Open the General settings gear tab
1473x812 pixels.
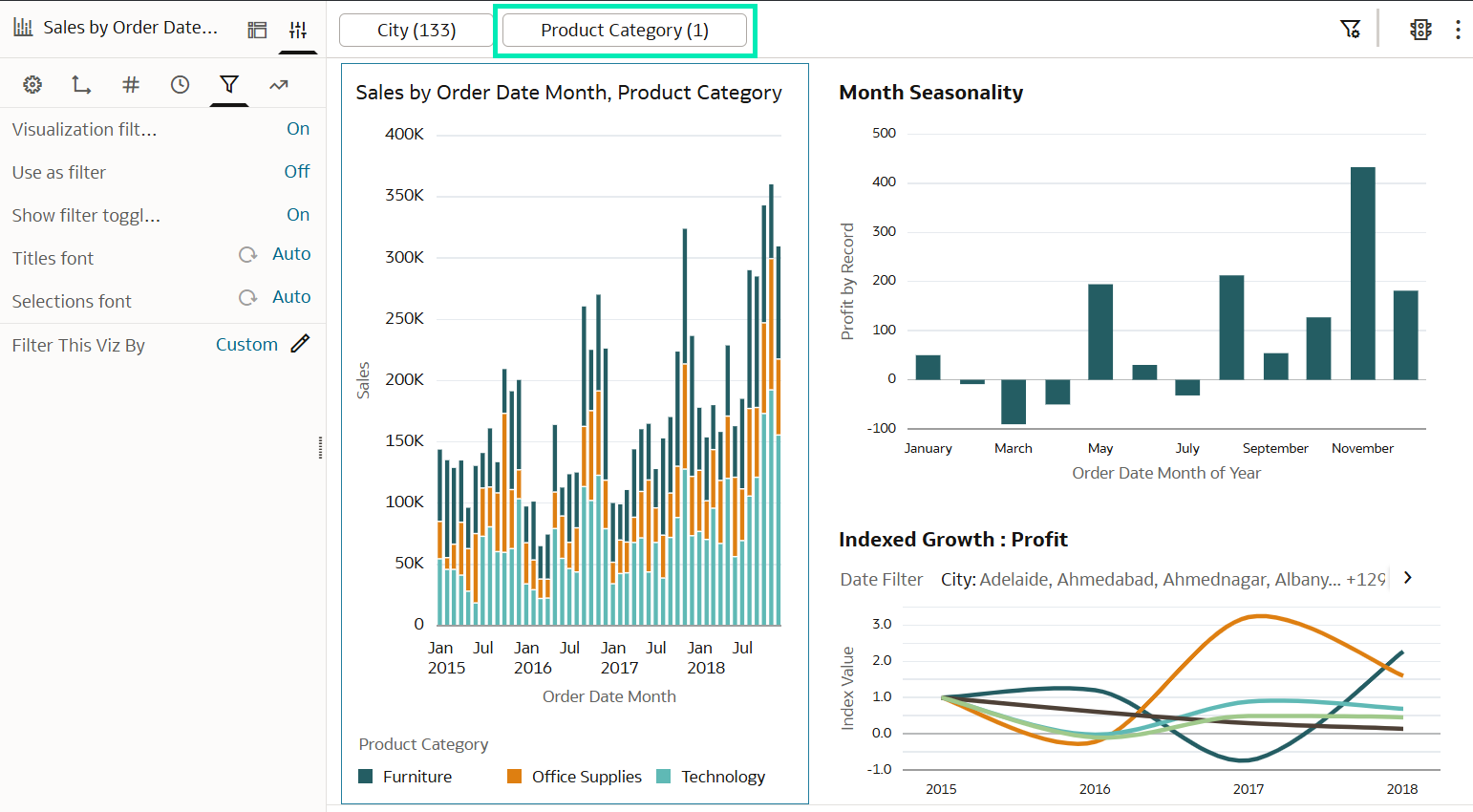pyautogui.click(x=32, y=85)
